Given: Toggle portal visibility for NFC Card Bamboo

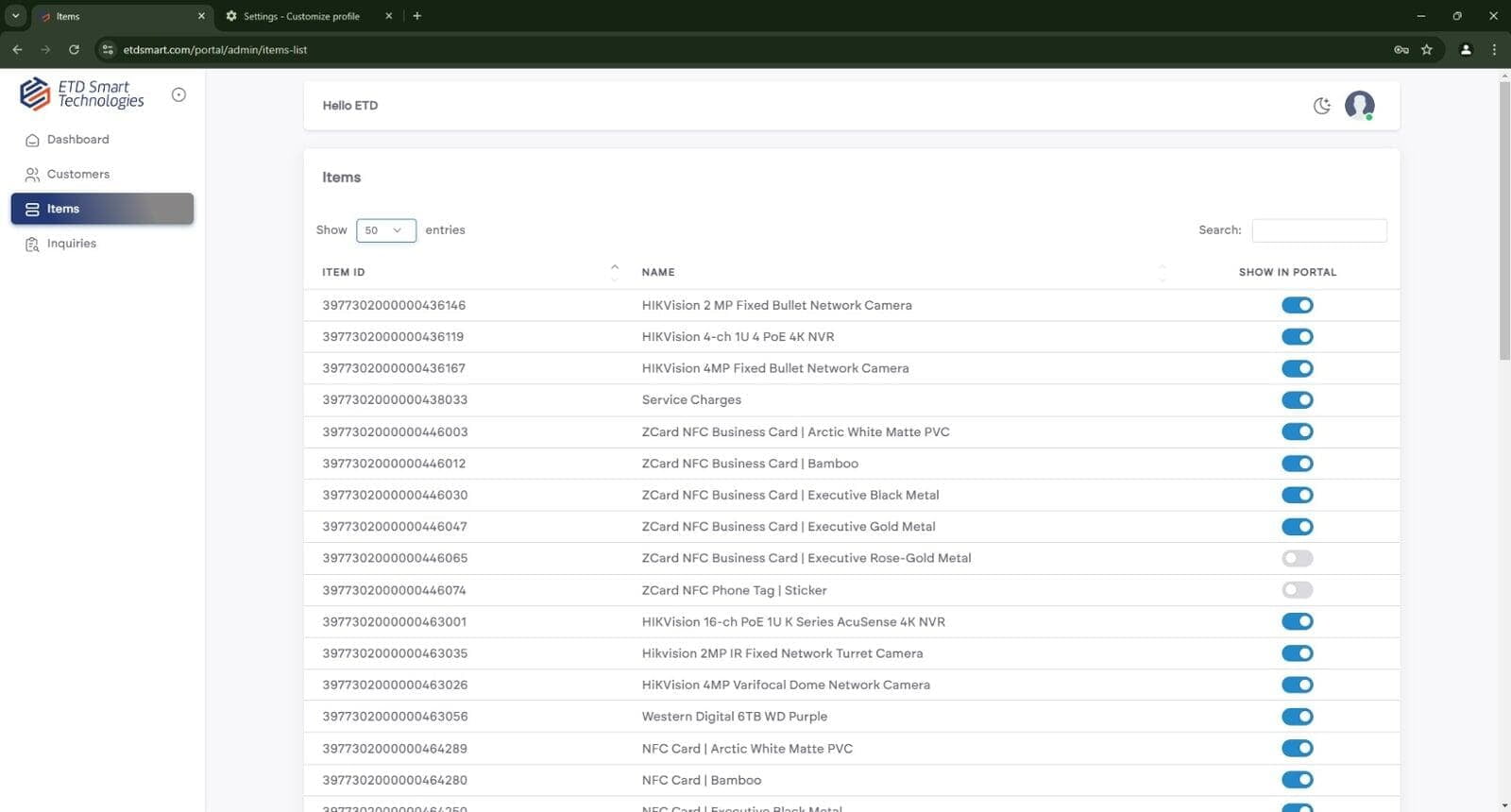Looking at the screenshot, I should point(1298,780).
